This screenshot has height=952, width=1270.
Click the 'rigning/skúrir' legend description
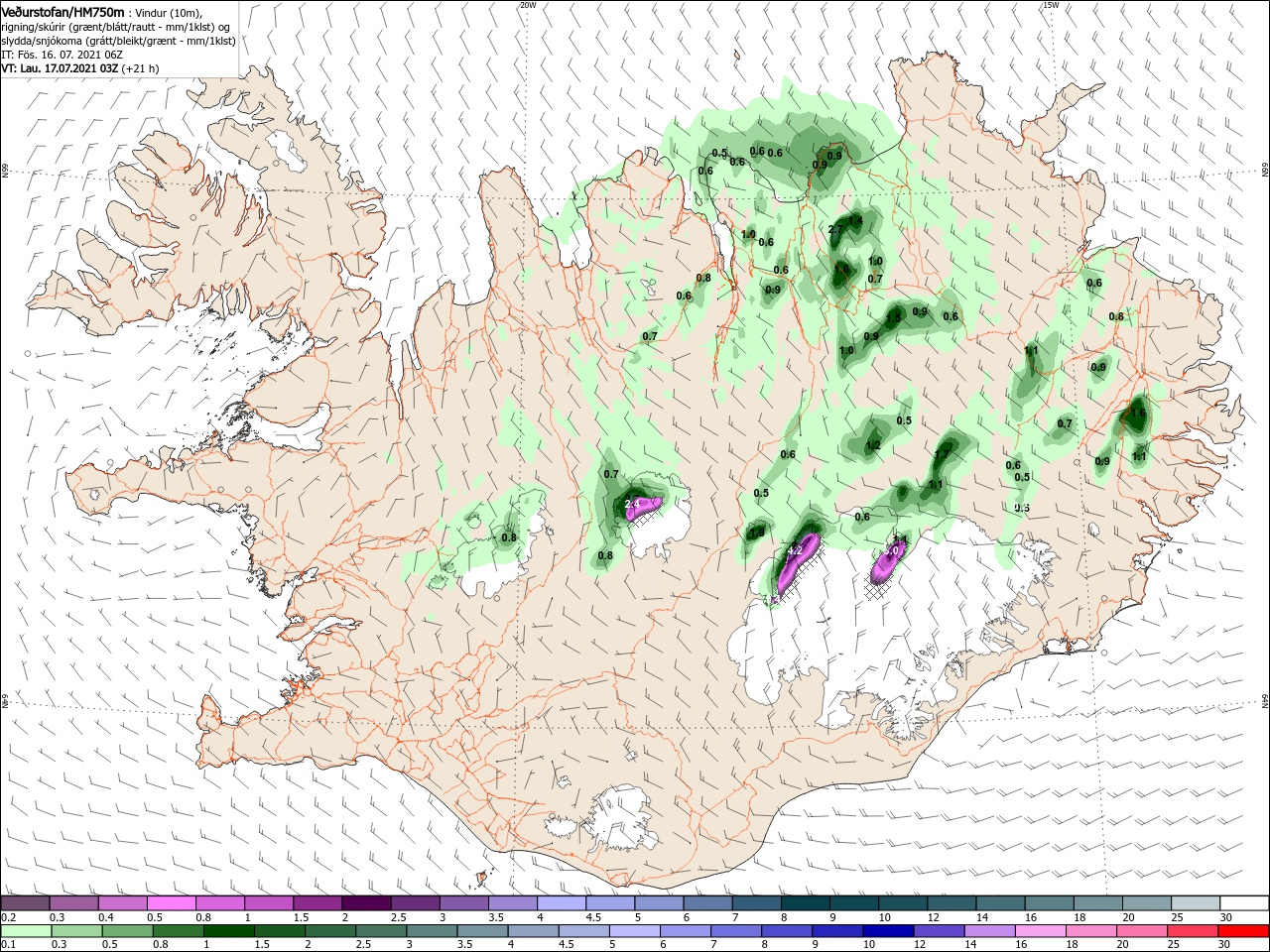[x=33, y=27]
